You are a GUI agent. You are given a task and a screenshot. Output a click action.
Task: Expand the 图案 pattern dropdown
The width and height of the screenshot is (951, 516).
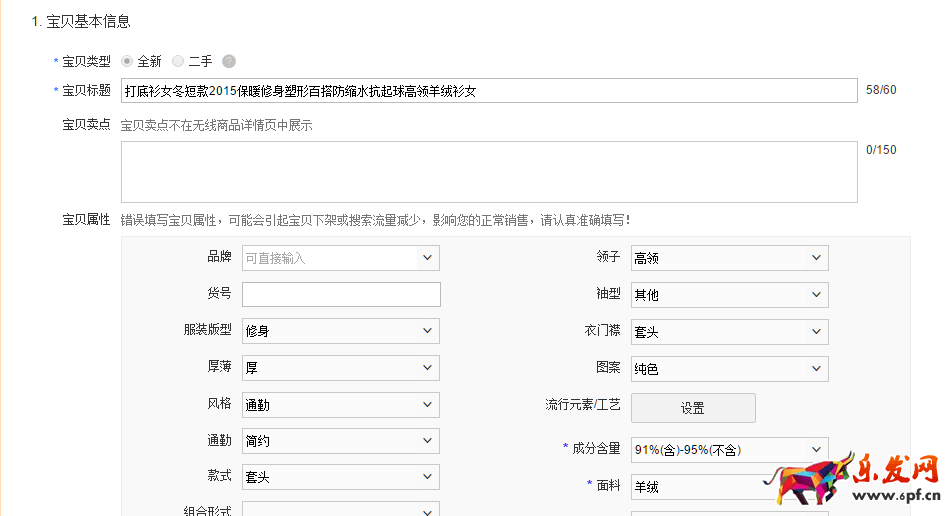click(729, 368)
